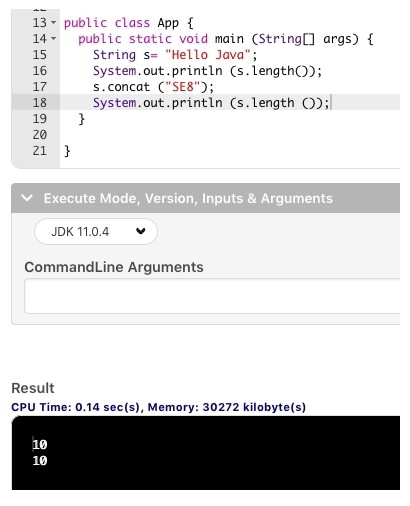Click first output line in result console
410x506 pixels.
pos(40,444)
